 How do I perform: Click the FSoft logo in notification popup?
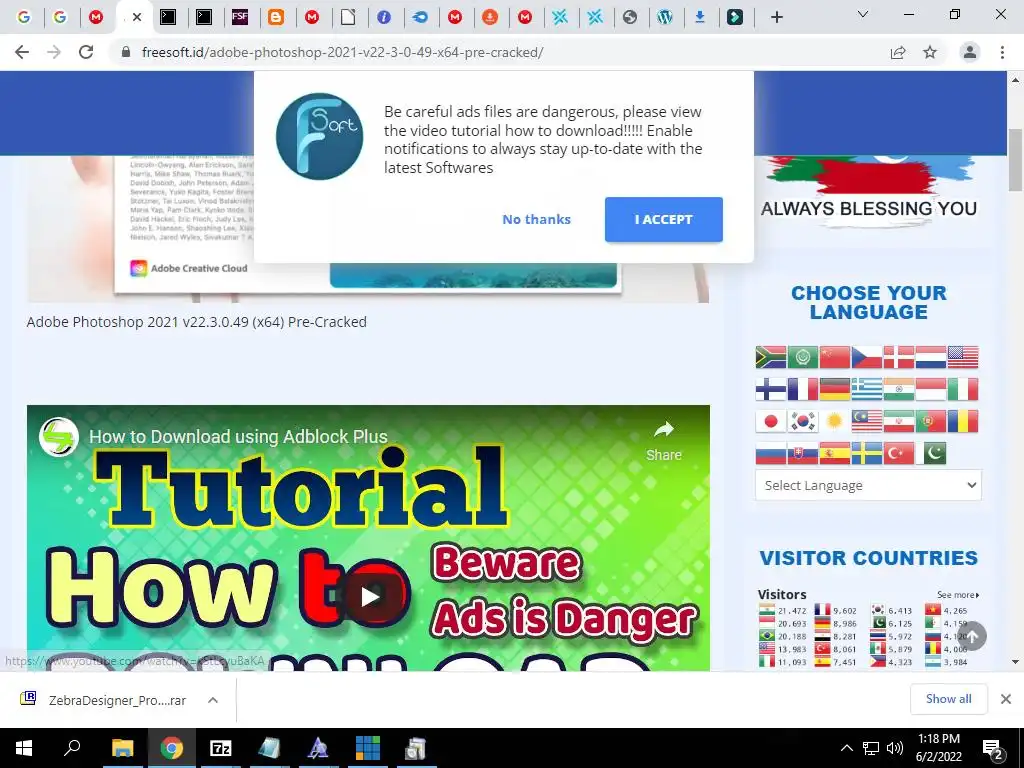pos(319,136)
